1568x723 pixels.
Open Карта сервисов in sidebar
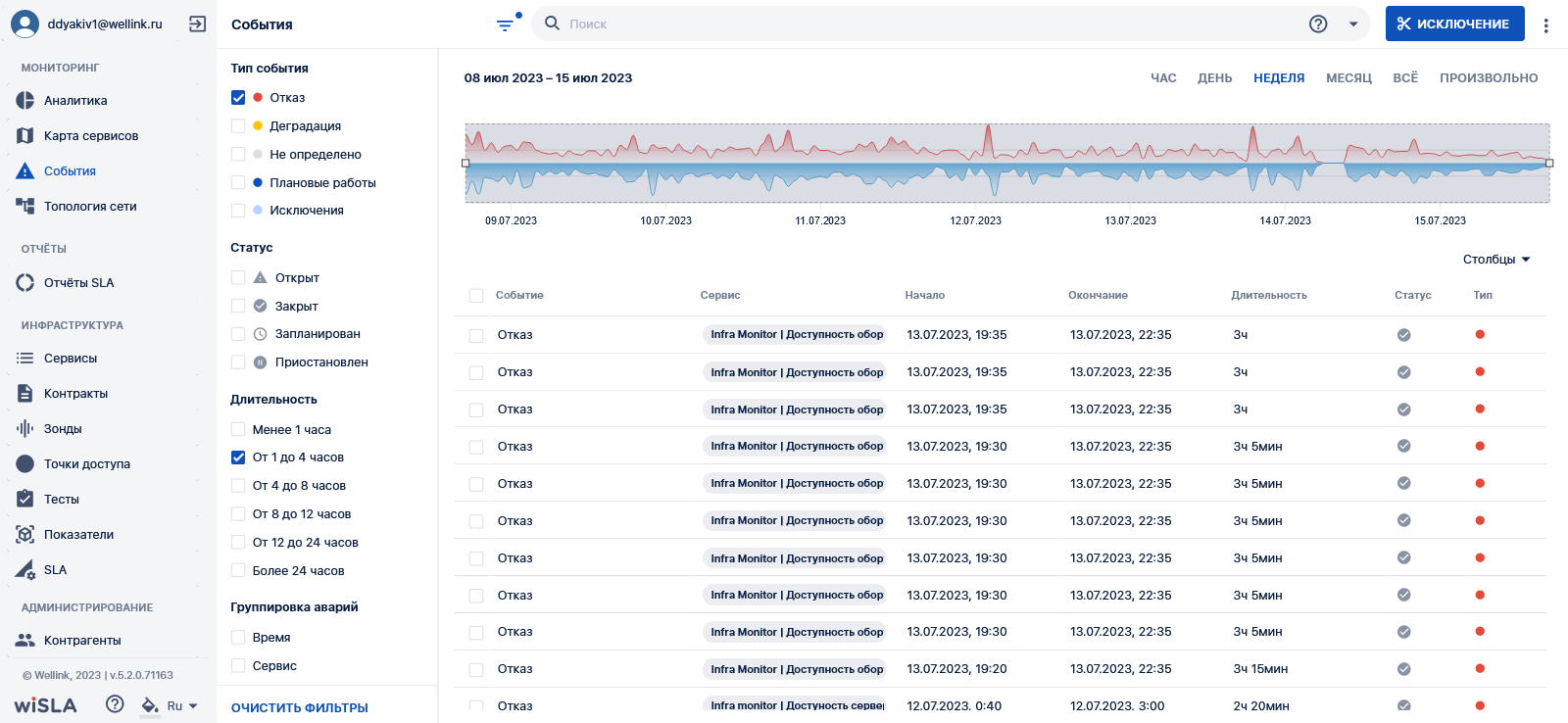[90, 136]
